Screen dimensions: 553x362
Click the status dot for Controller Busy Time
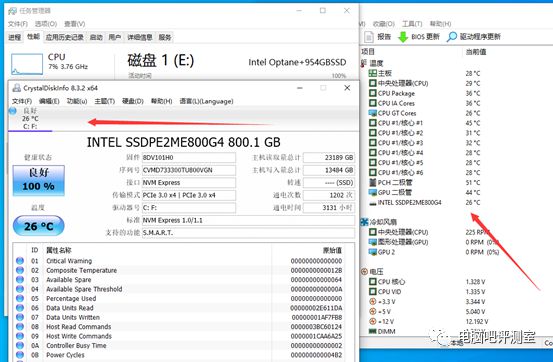click(20, 345)
